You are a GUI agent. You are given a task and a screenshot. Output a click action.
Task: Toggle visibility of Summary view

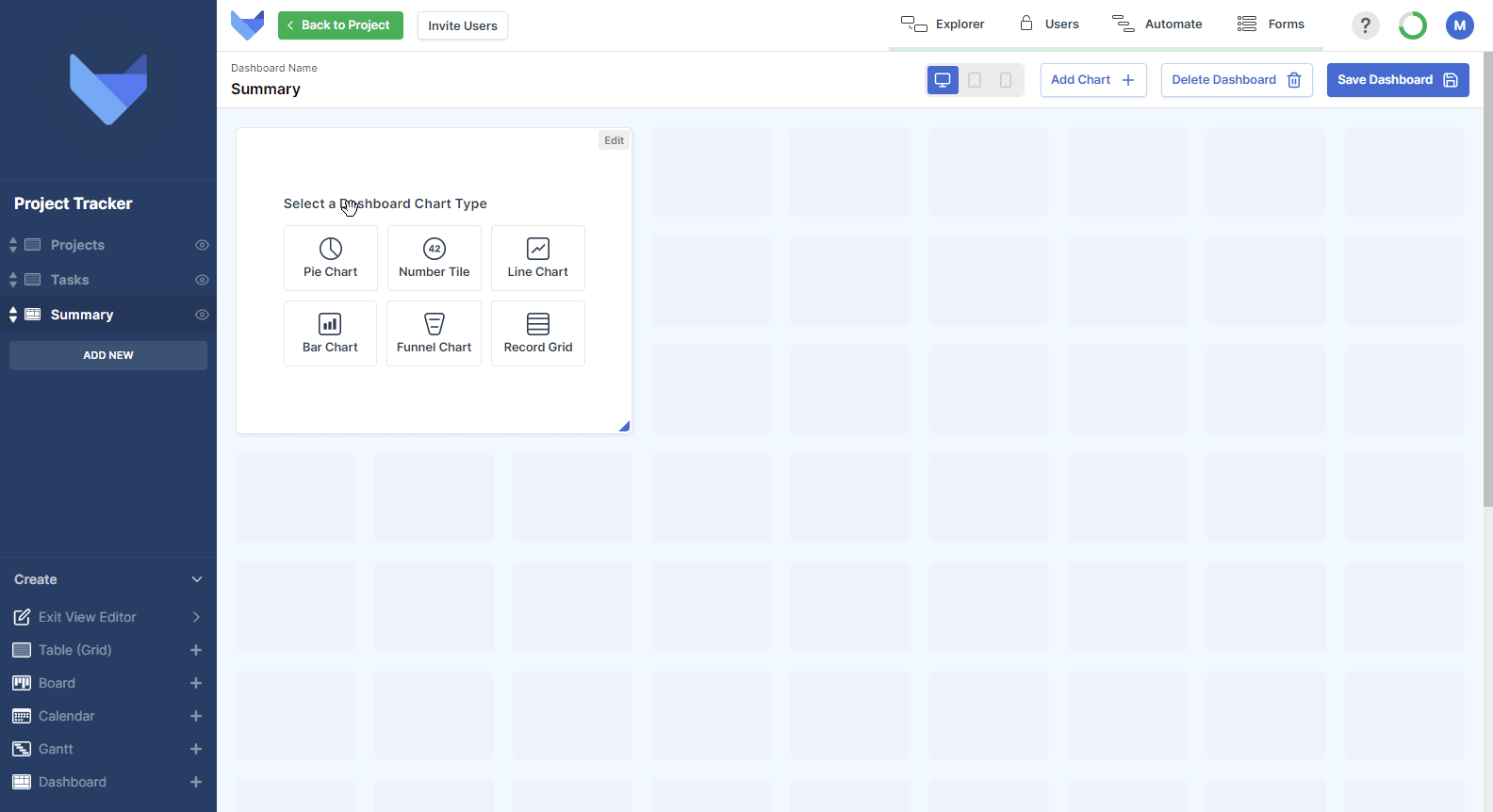pyautogui.click(x=202, y=315)
